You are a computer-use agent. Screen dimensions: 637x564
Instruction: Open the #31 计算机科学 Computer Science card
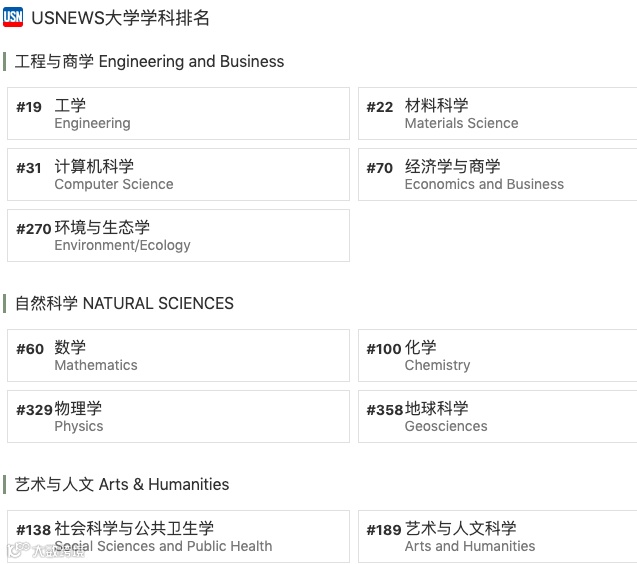click(x=178, y=174)
